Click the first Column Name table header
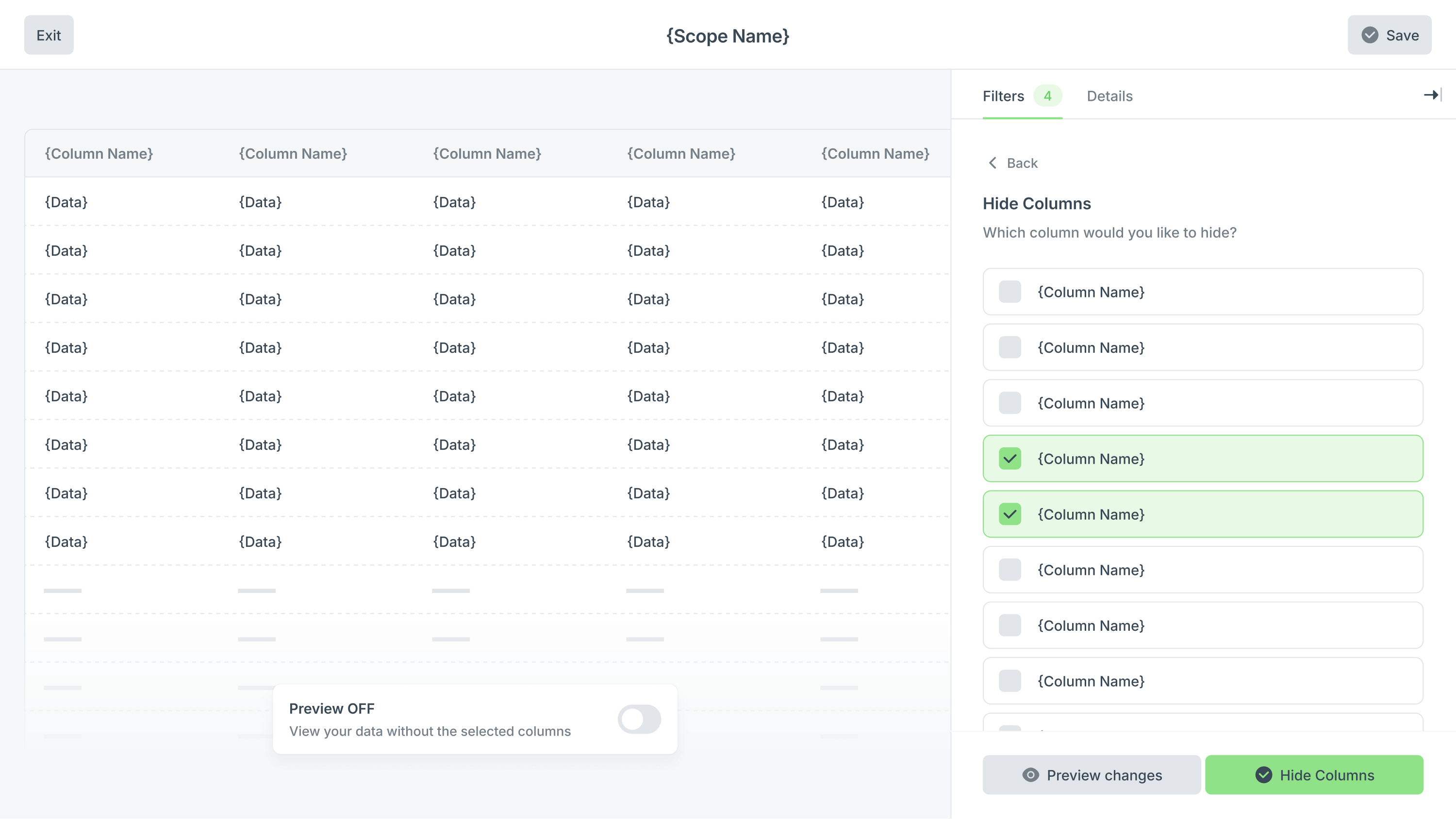The height and width of the screenshot is (819, 1456). 99,154
